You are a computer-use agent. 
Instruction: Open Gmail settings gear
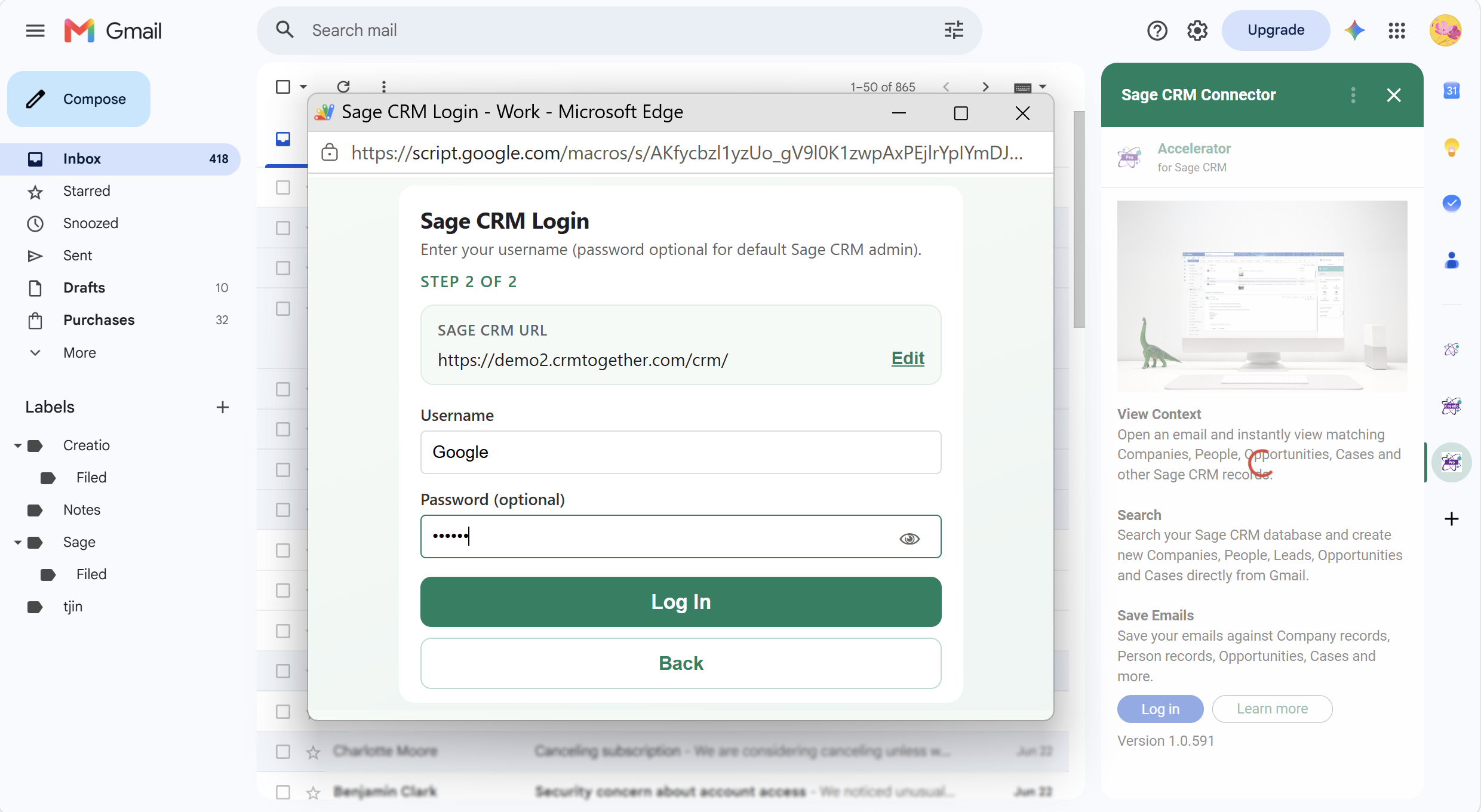pyautogui.click(x=1197, y=30)
